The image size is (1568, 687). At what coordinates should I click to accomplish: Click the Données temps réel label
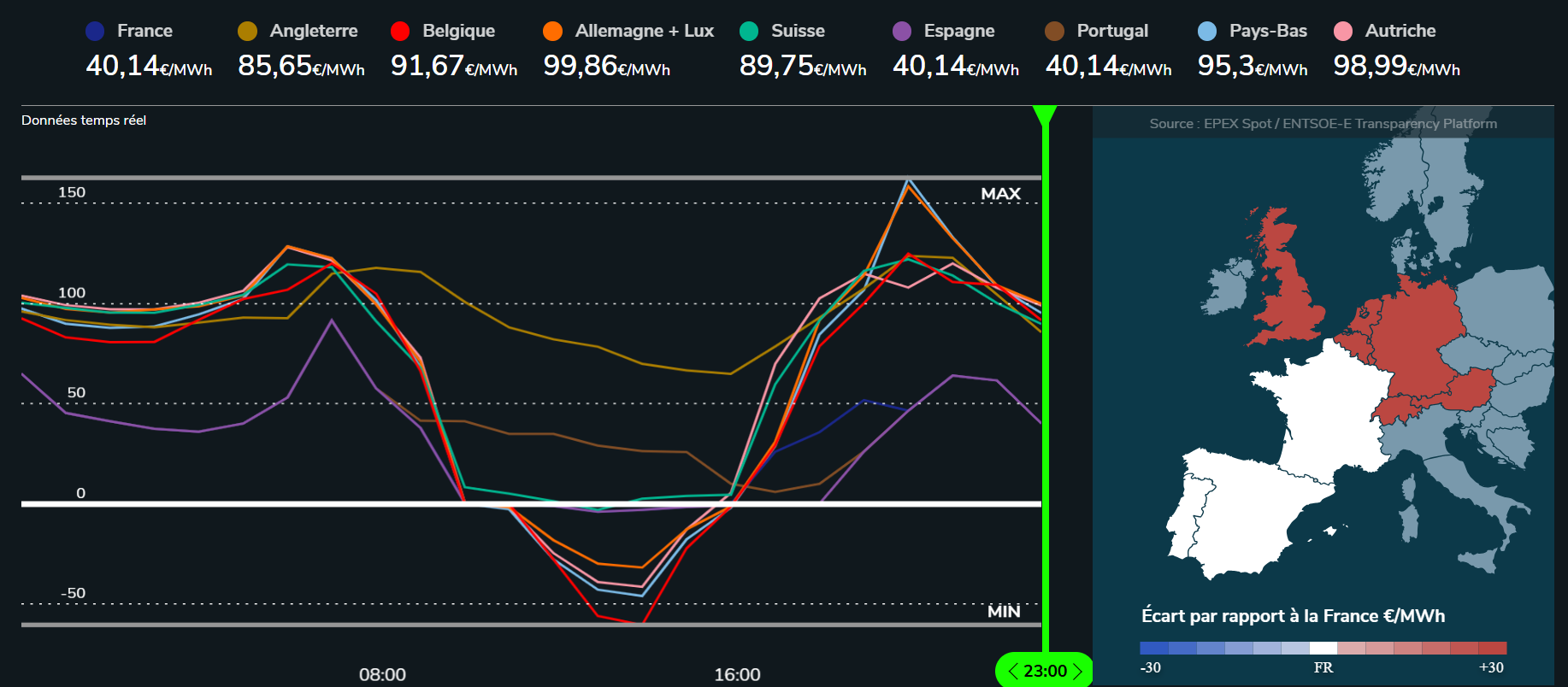[84, 120]
